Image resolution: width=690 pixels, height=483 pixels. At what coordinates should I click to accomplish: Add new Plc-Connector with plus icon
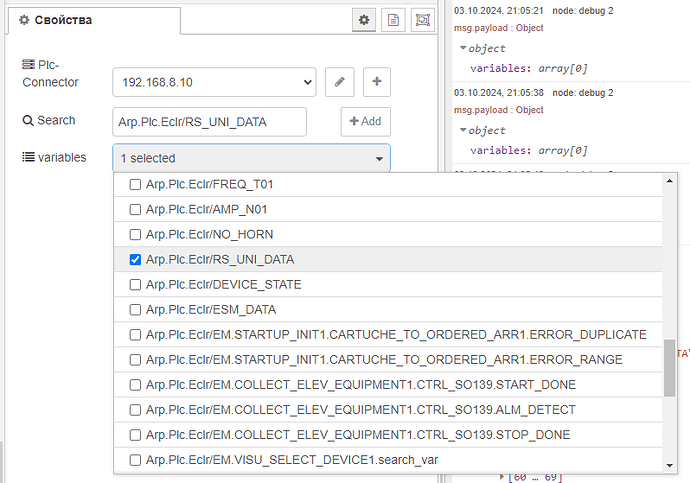[376, 82]
